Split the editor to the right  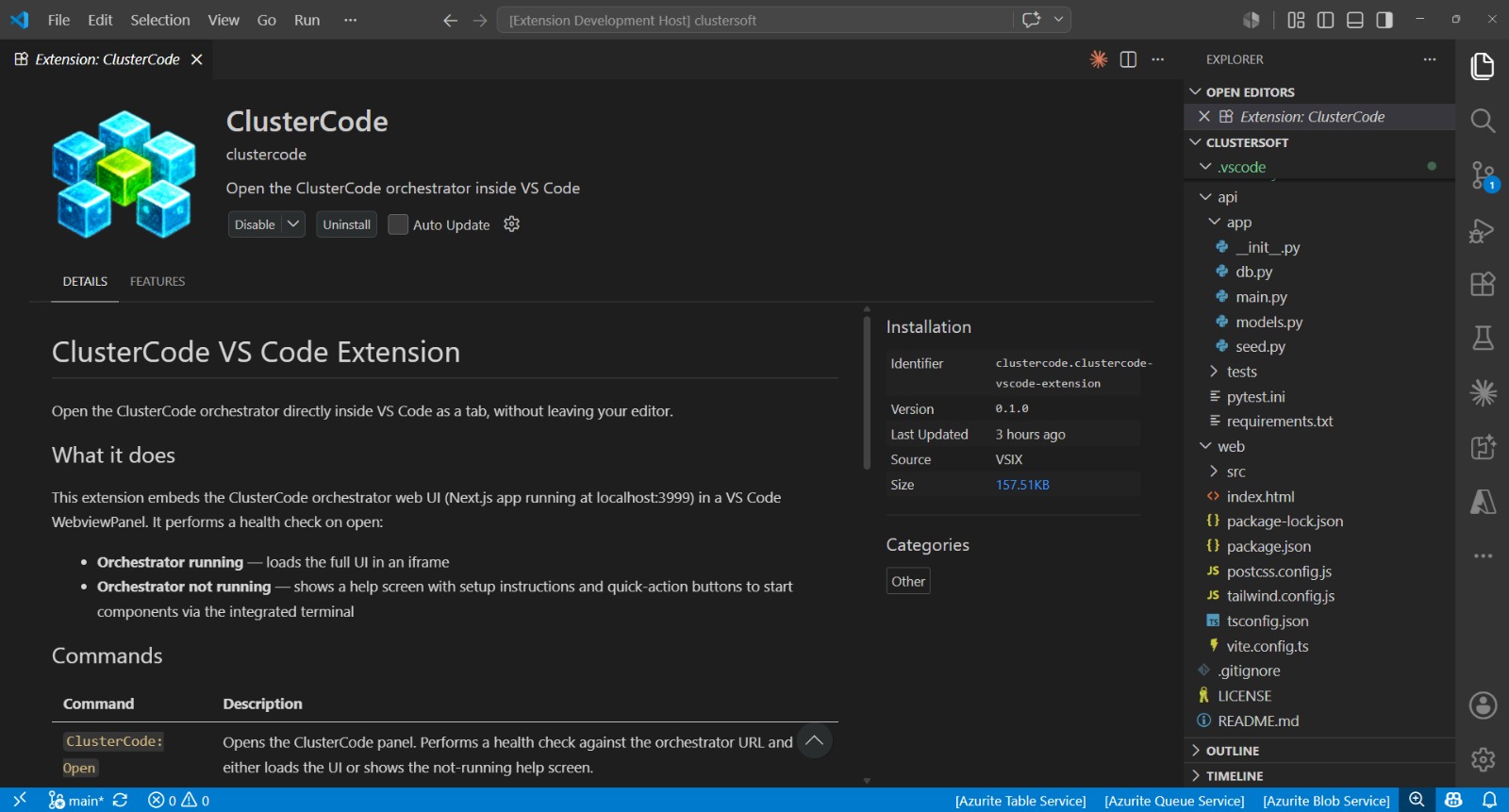tap(1128, 59)
